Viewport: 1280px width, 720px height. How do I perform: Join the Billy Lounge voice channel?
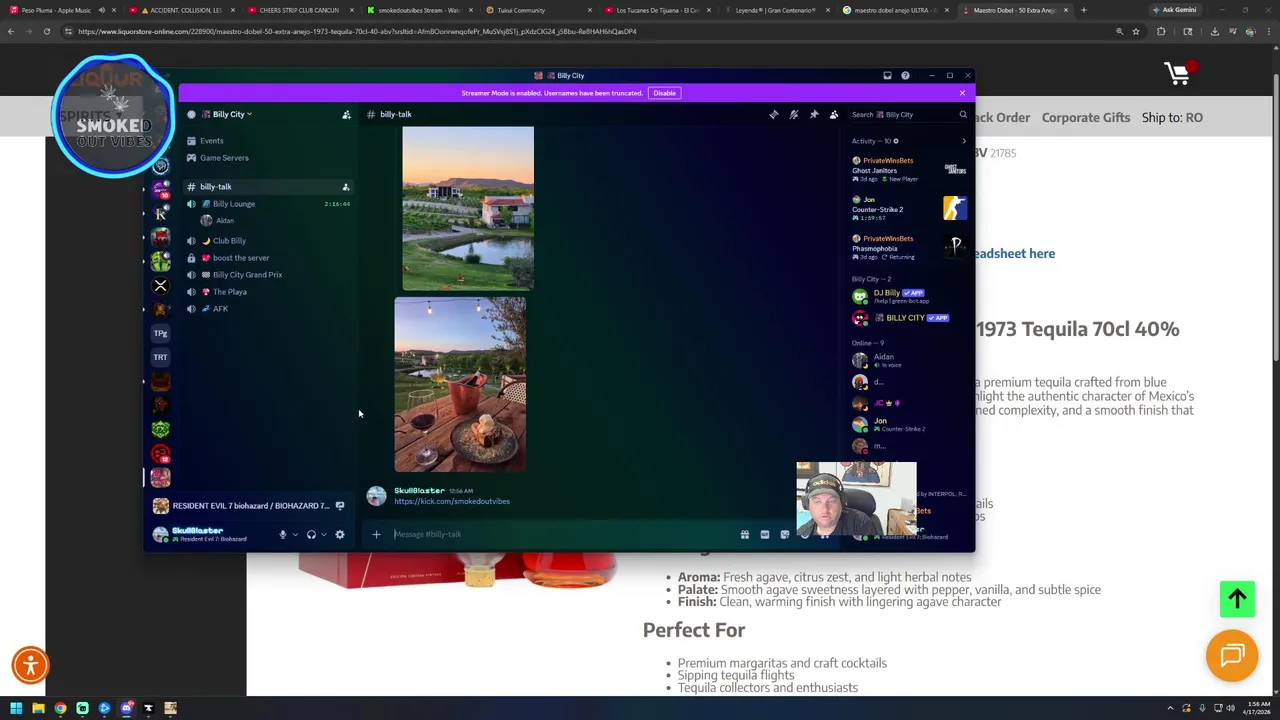pyautogui.click(x=234, y=204)
